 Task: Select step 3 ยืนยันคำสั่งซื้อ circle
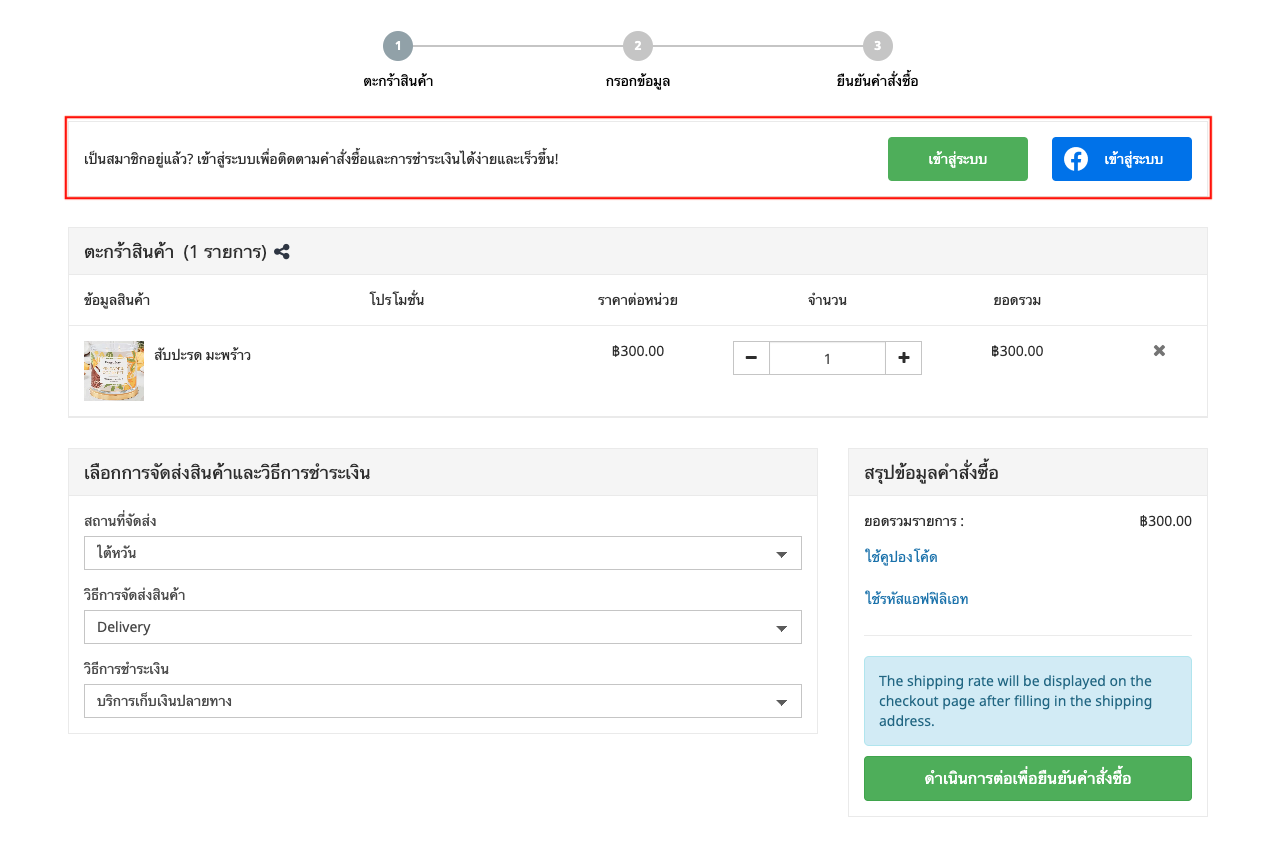877,46
